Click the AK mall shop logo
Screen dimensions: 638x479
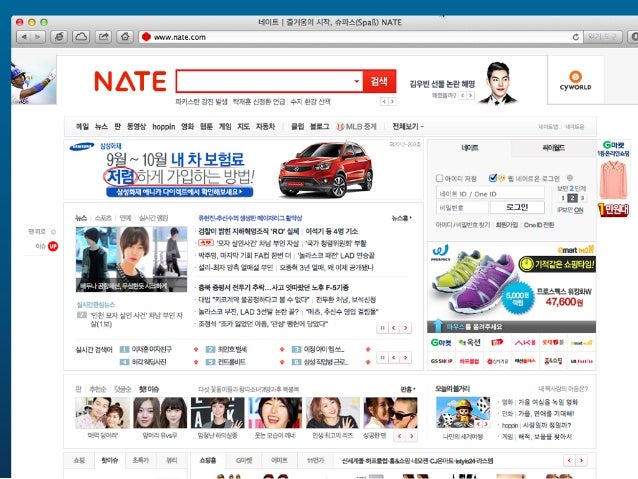coord(525,343)
